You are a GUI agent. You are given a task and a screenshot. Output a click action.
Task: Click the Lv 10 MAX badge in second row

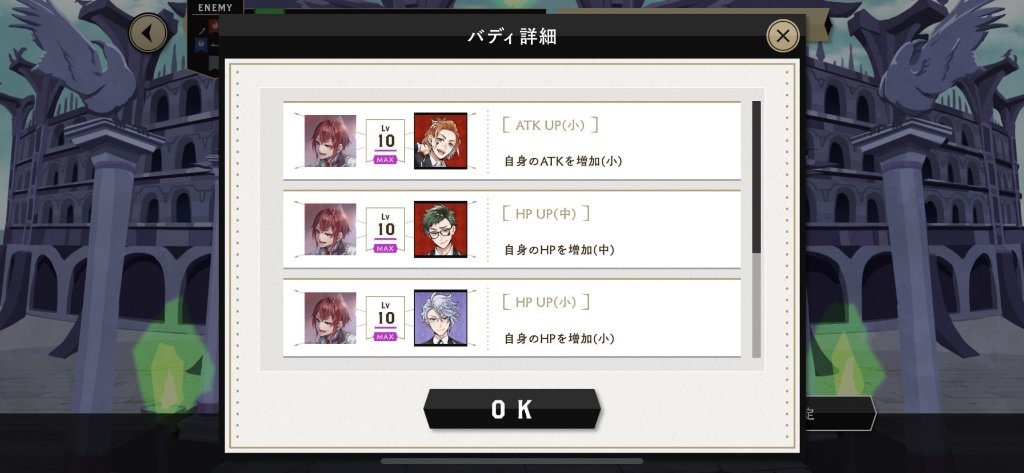[385, 229]
